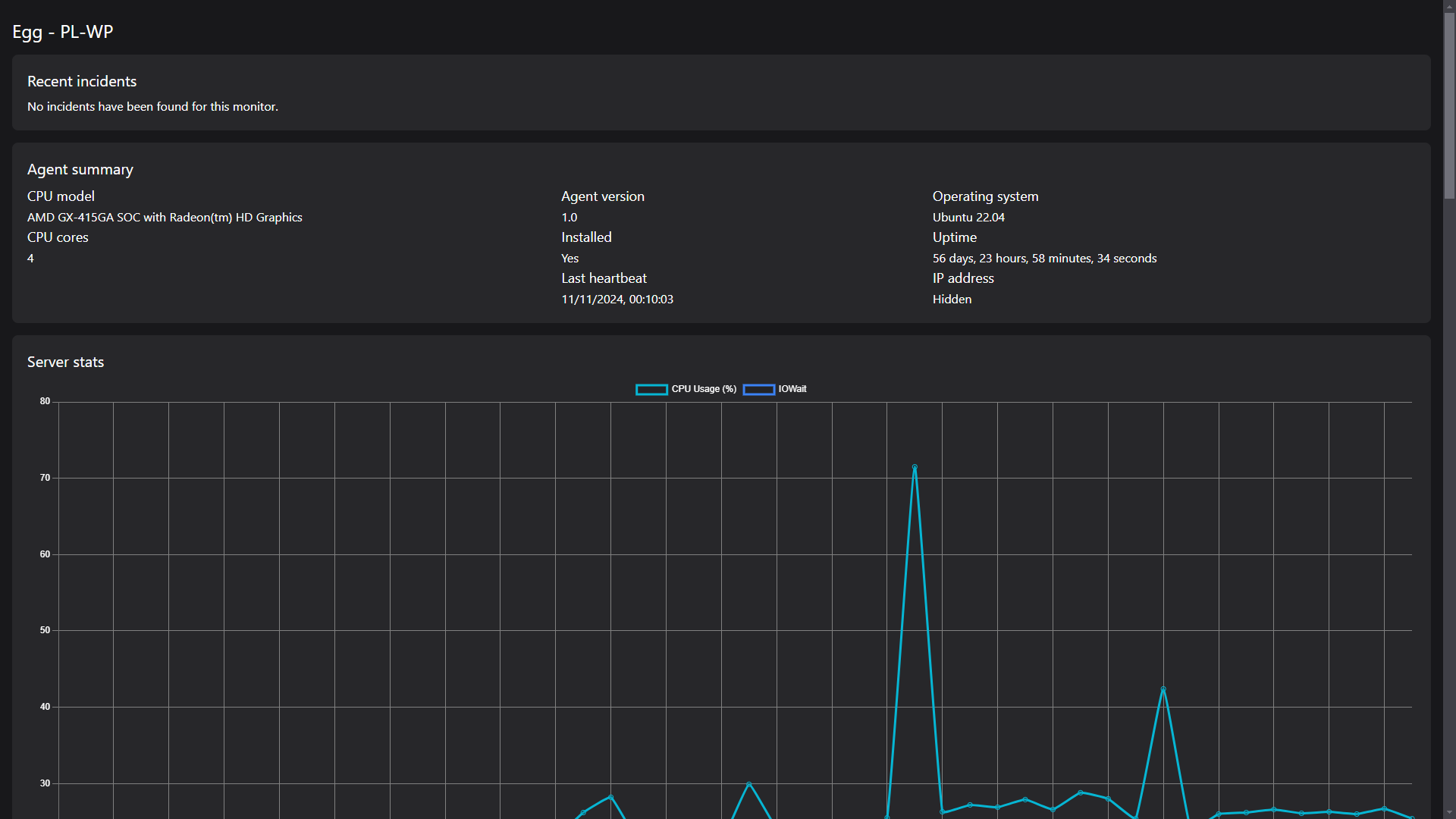This screenshot has height=819, width=1456.
Task: Click the Hidden IP address value
Action: tap(952, 300)
